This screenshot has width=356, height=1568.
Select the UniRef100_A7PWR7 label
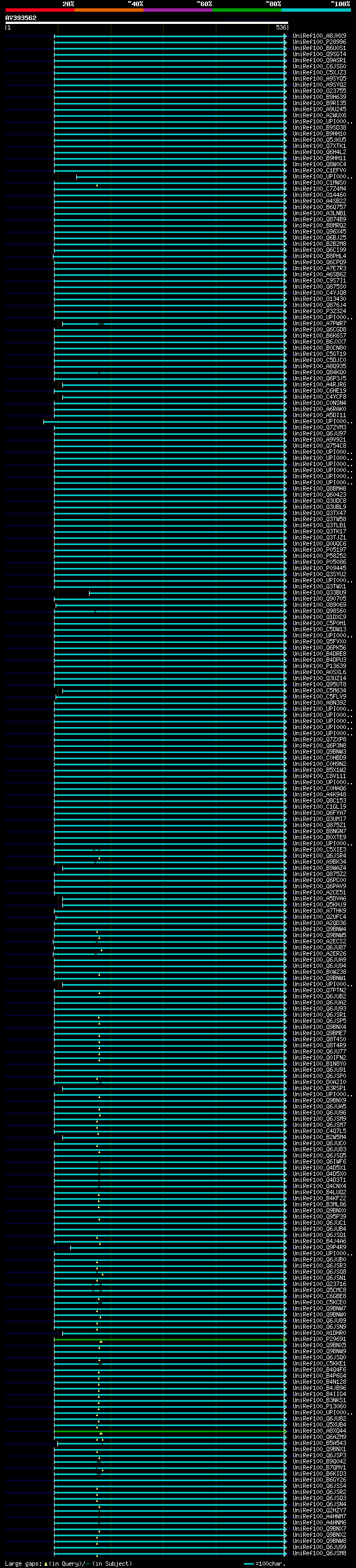click(x=319, y=323)
